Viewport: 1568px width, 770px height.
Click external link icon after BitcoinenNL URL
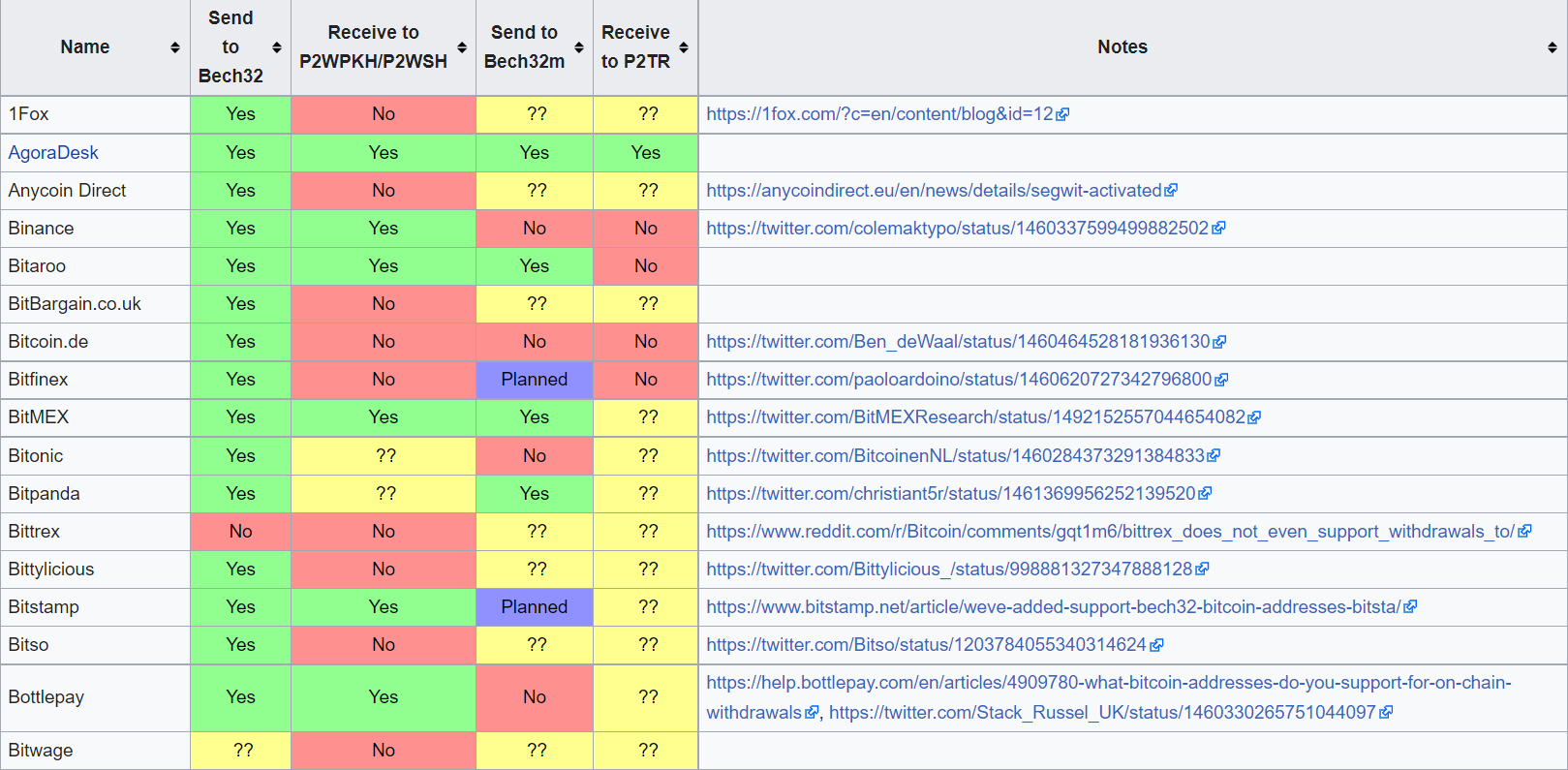pos(1214,455)
